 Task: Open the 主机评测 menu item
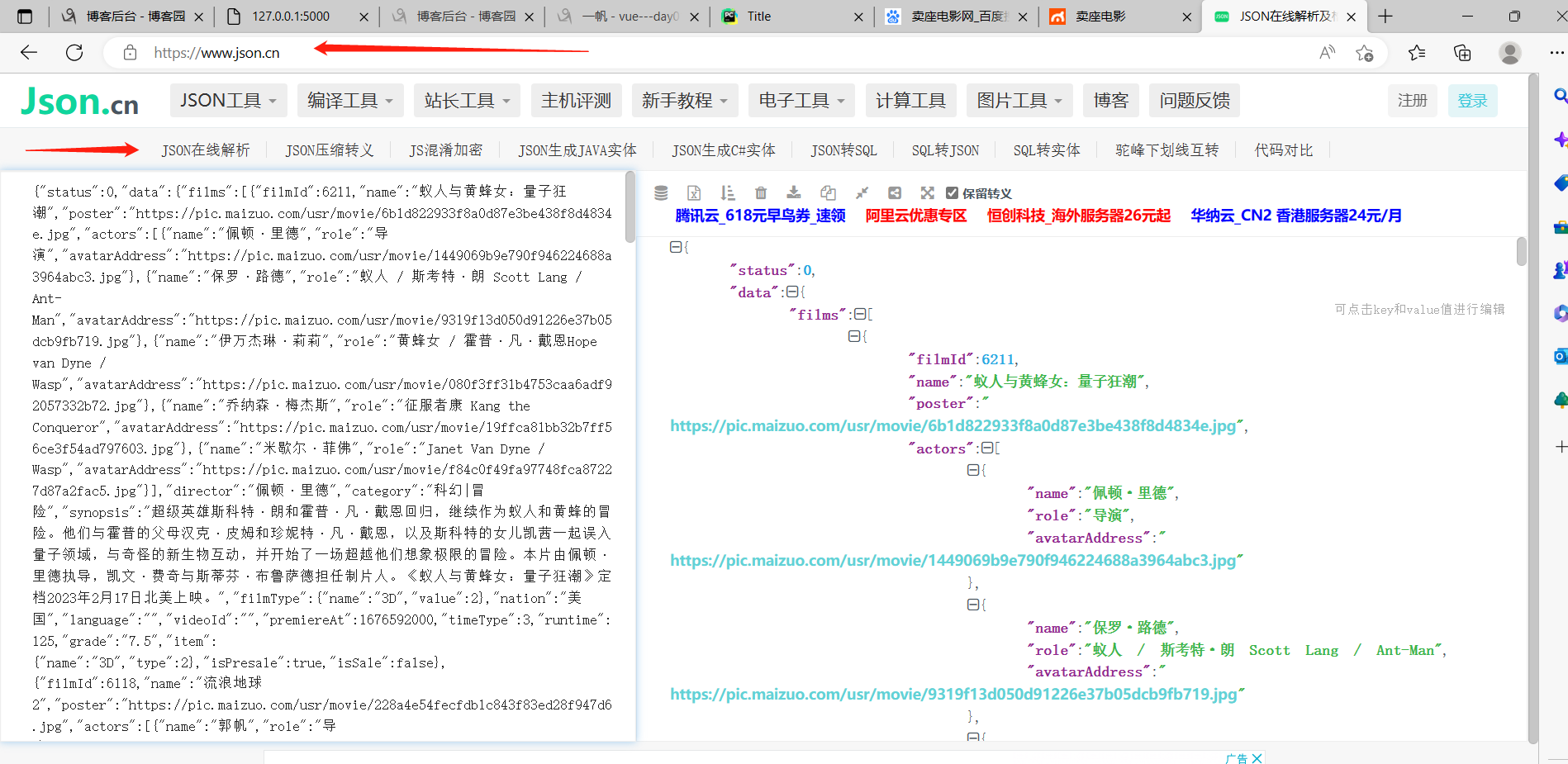(x=576, y=101)
